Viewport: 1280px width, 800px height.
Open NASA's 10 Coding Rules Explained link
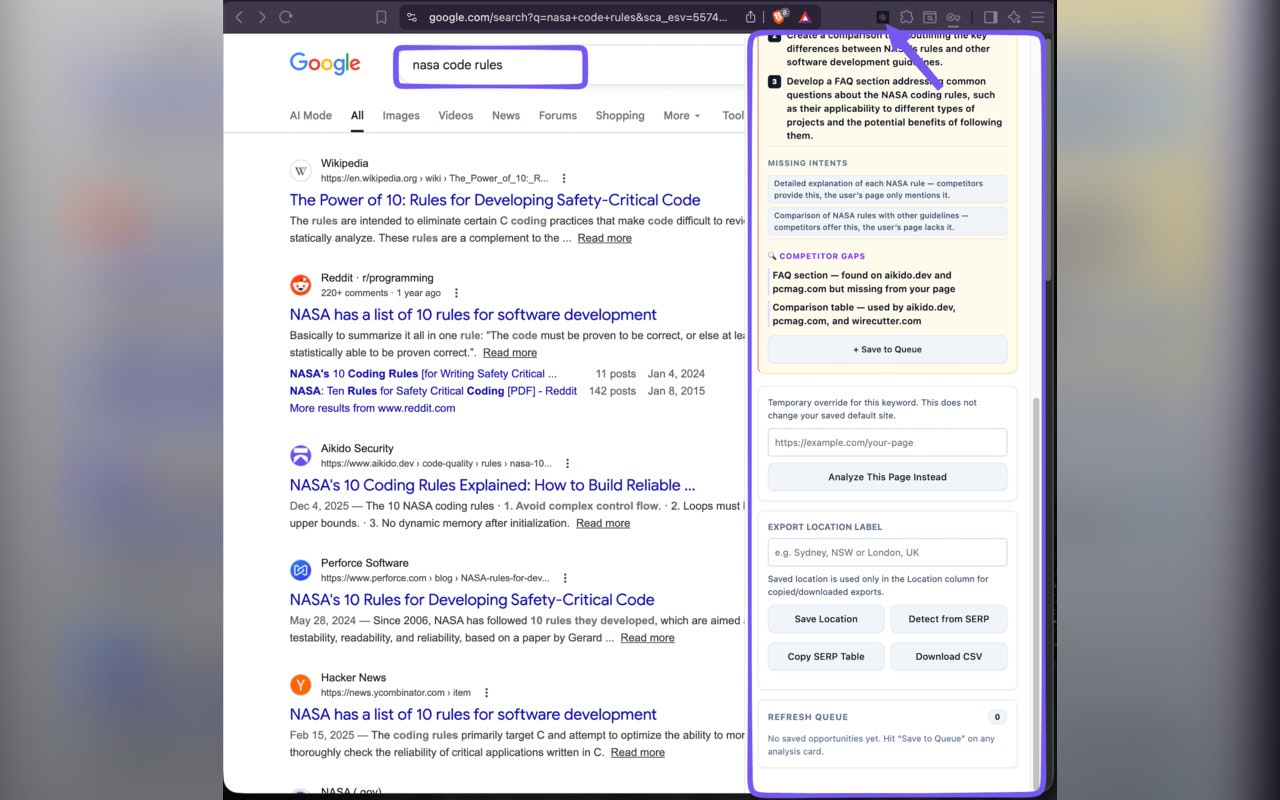point(492,485)
